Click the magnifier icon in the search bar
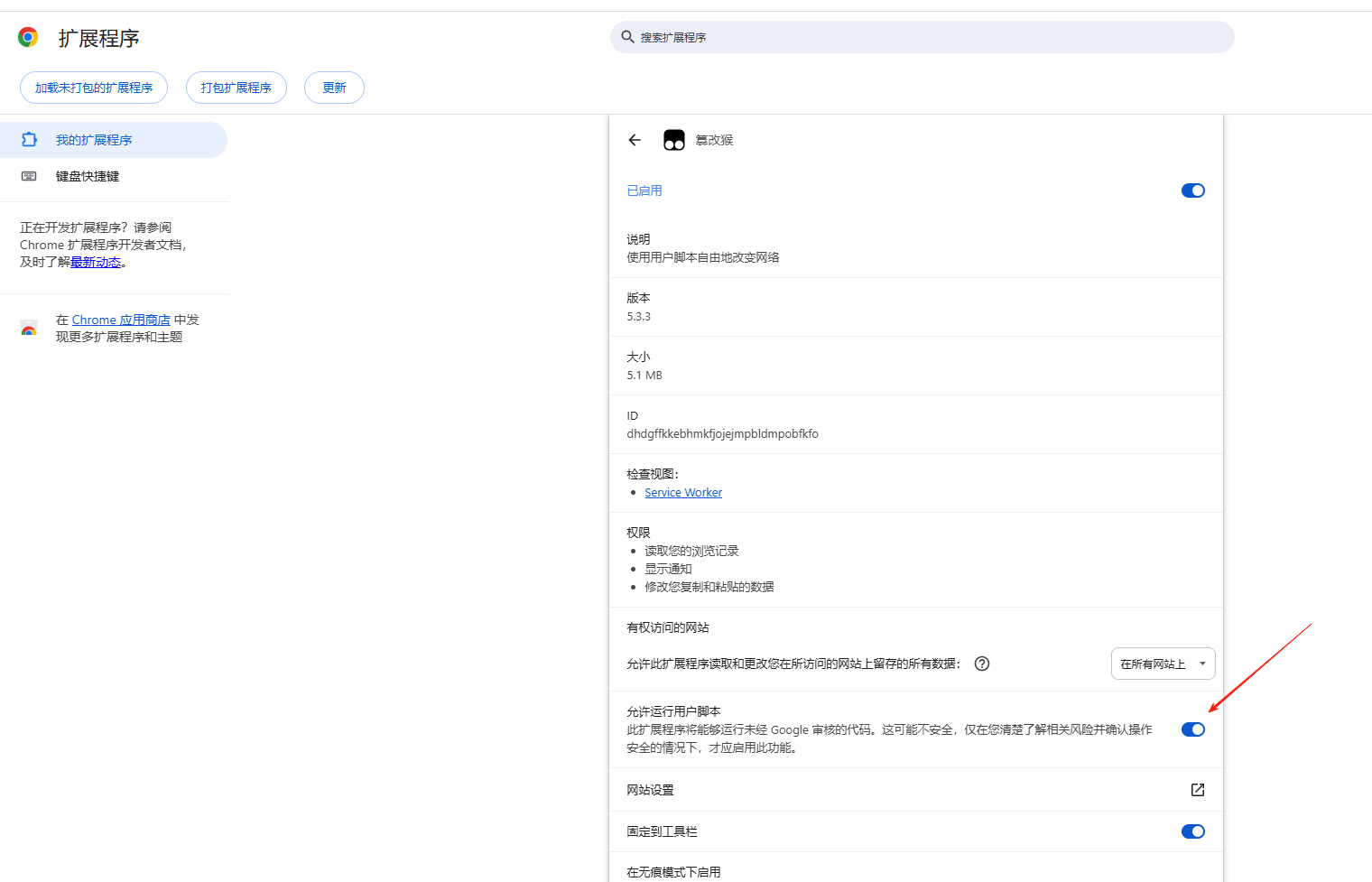The image size is (1372, 882). pyautogui.click(x=627, y=37)
